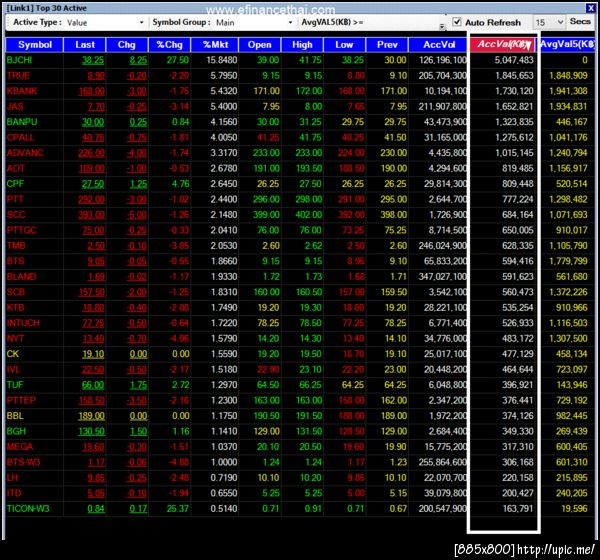
Task: Sort by the %Mkt column header
Action: click(x=215, y=45)
